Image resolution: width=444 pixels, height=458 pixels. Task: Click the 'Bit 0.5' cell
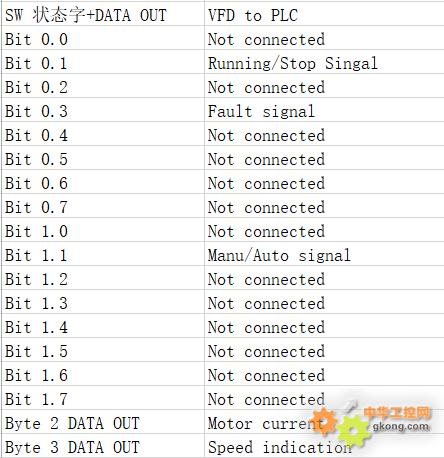click(103, 158)
